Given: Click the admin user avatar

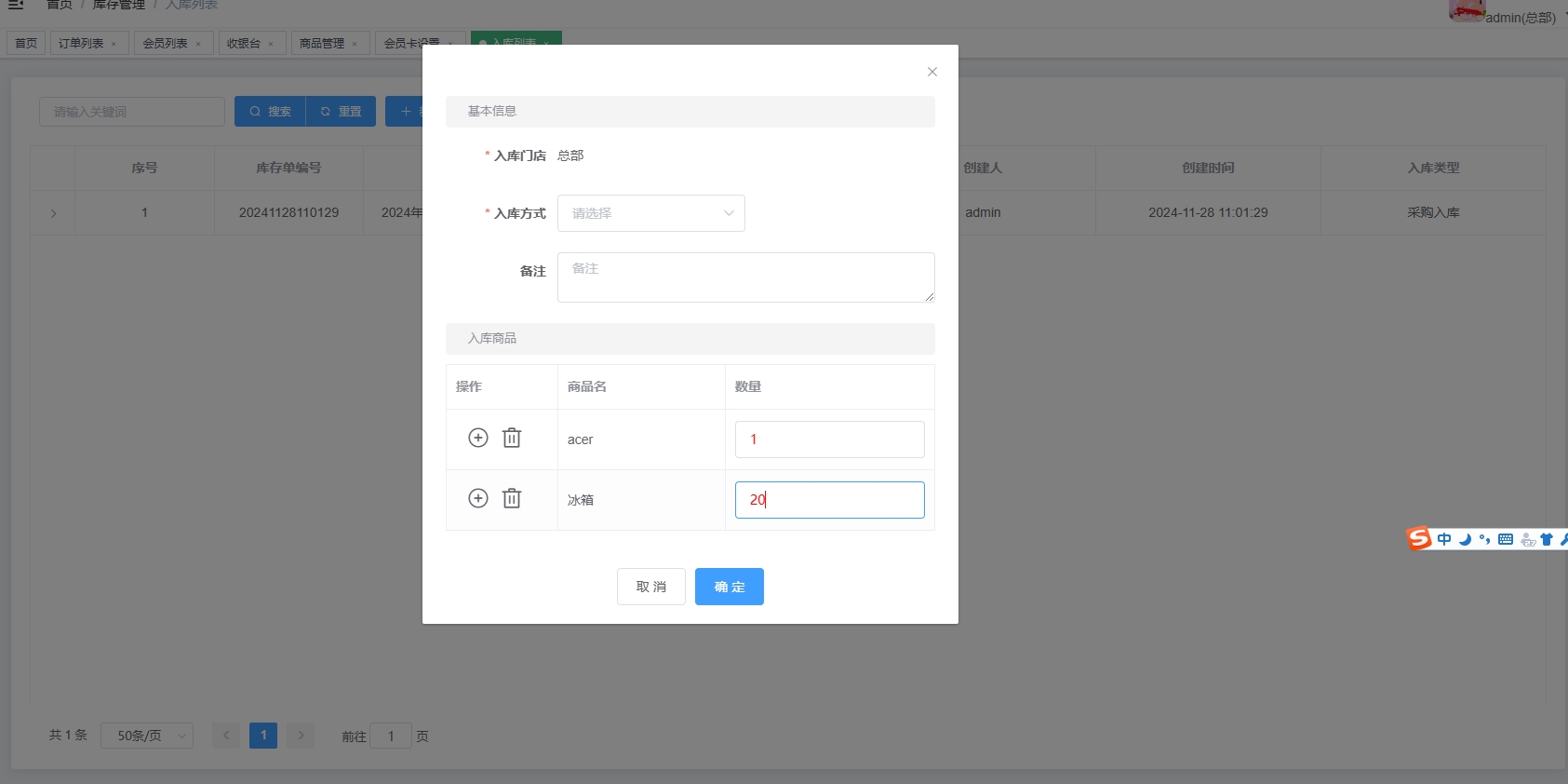Looking at the screenshot, I should tap(1467, 9).
